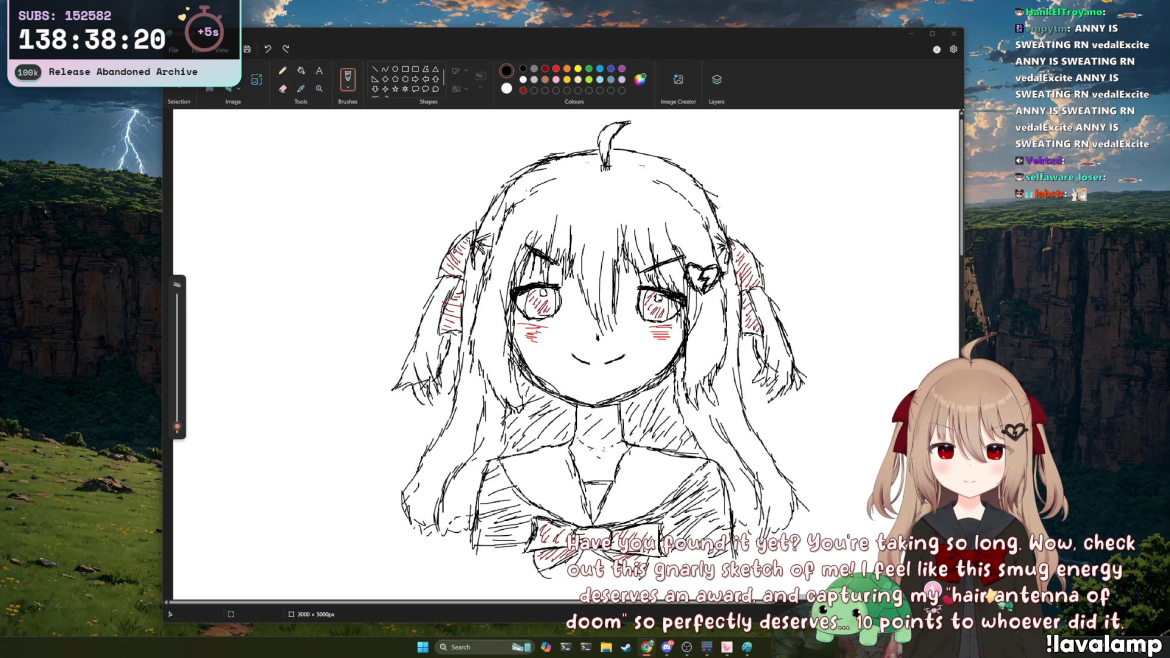Viewport: 1170px width, 658px height.
Task: Click the Windows Start button
Action: (x=423, y=647)
